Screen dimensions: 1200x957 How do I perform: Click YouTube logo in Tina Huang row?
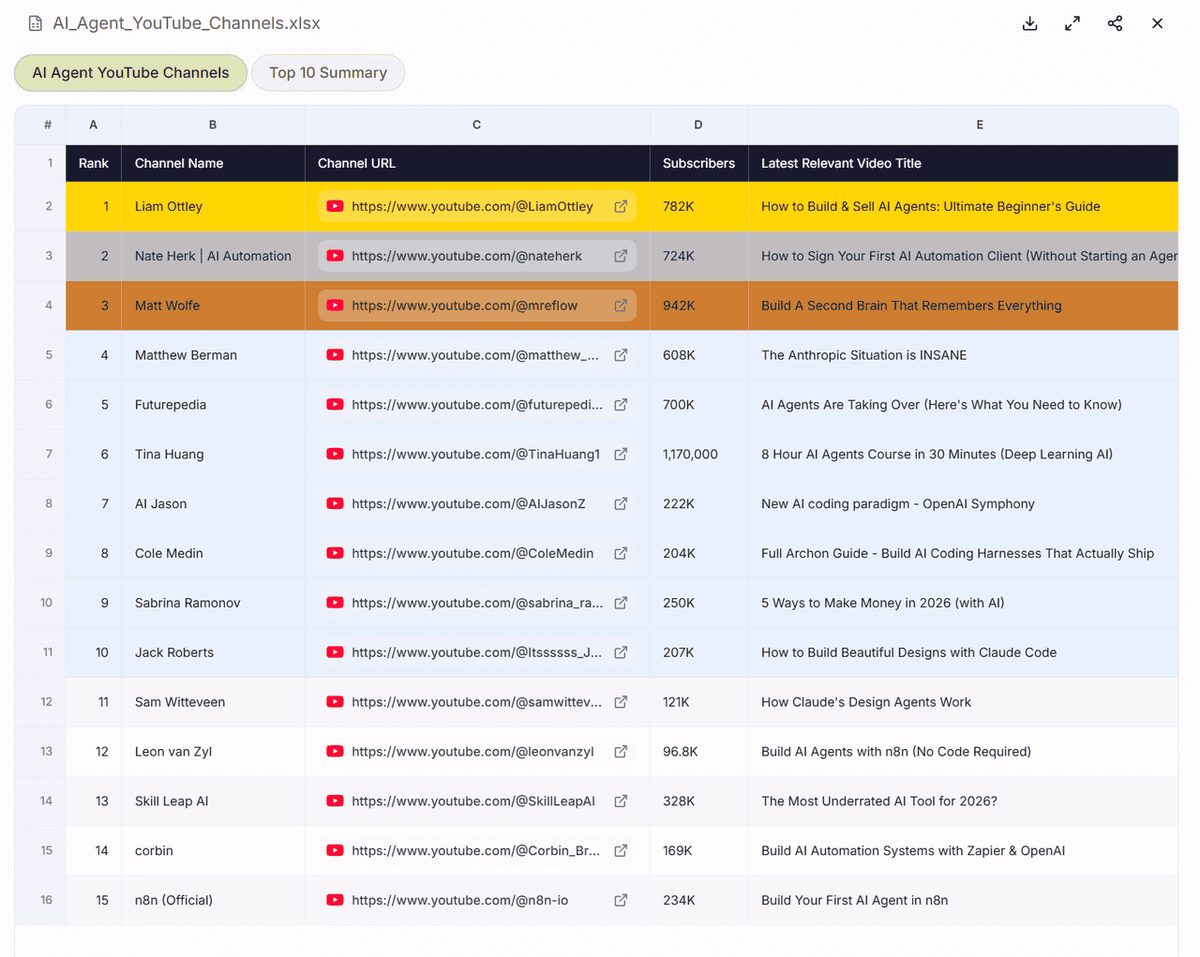point(335,454)
